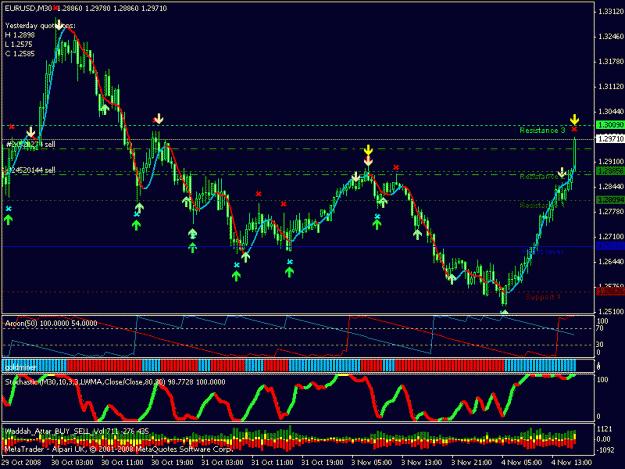Select yellow down arrow stacked above white arrow
Image resolution: width=625 pixels, height=469 pixels.
point(368,150)
